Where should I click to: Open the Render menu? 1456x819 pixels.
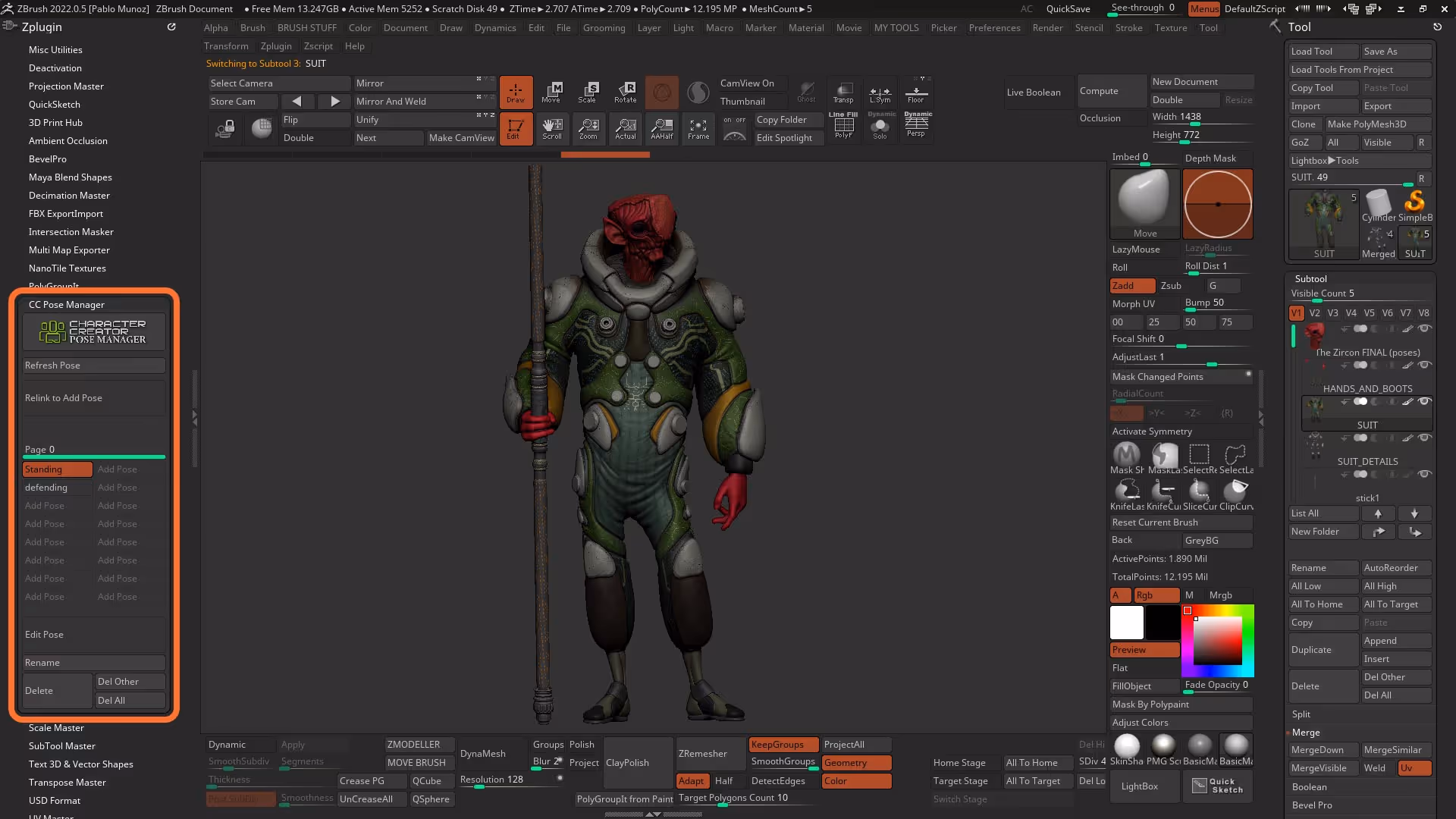pyautogui.click(x=1047, y=28)
